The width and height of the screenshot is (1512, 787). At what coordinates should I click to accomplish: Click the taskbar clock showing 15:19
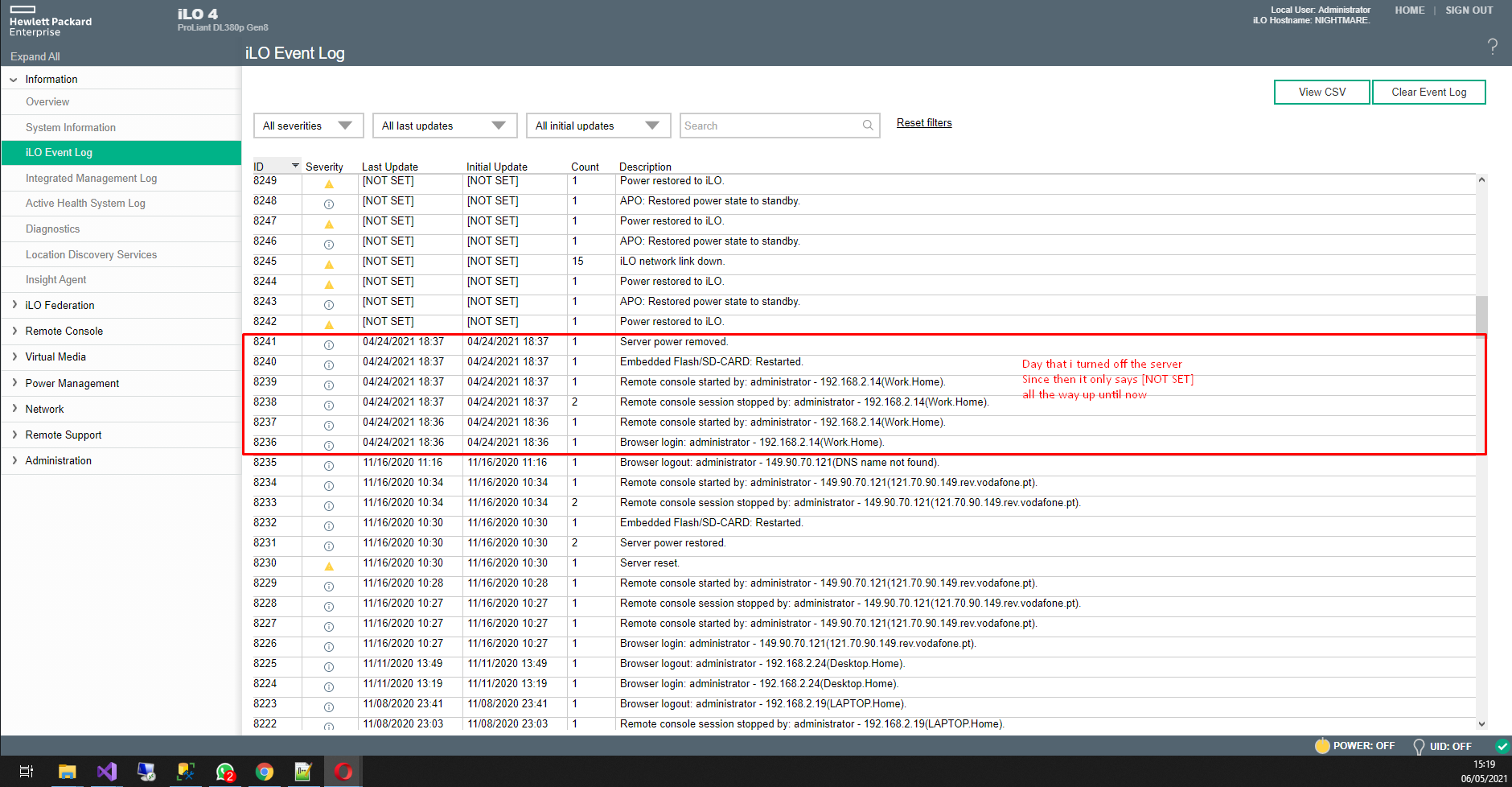1484,764
